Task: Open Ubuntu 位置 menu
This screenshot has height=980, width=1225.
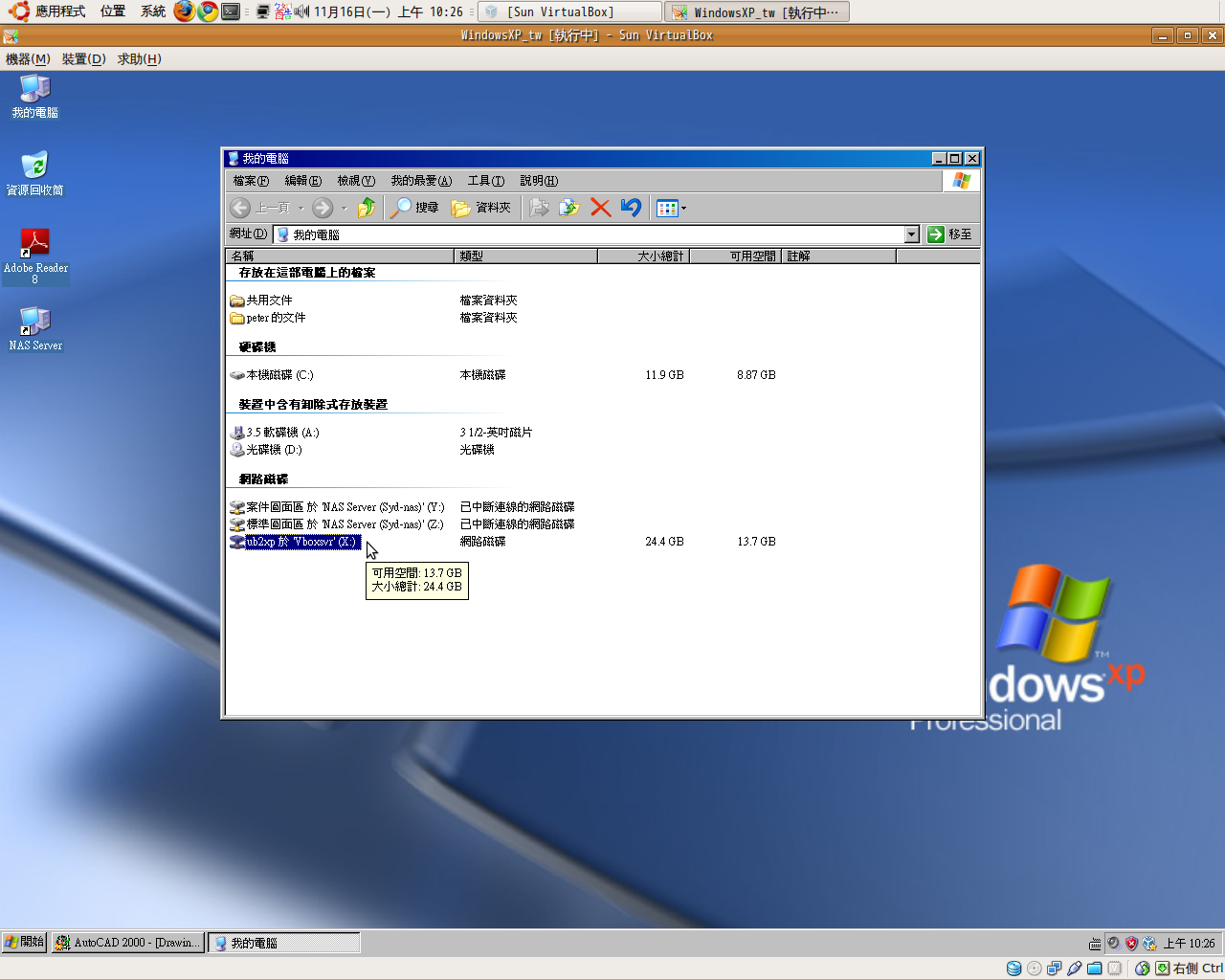Action: pos(113,11)
